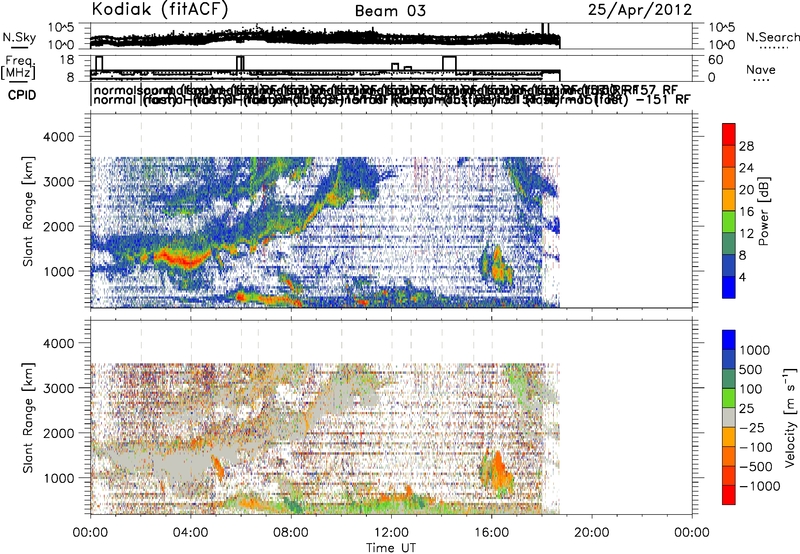
Task: Click the light green segment of Power color bar
Action: [x=729, y=222]
